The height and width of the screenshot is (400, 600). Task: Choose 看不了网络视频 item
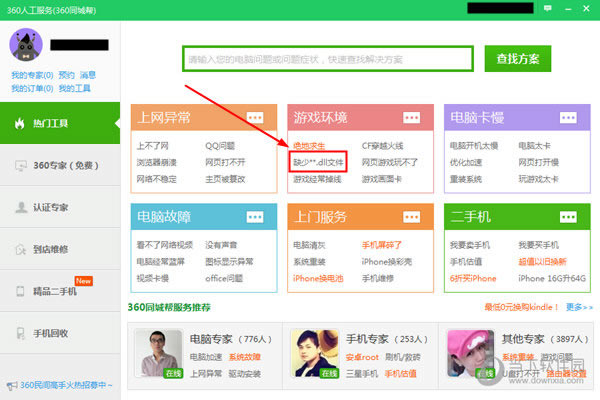tap(165, 245)
